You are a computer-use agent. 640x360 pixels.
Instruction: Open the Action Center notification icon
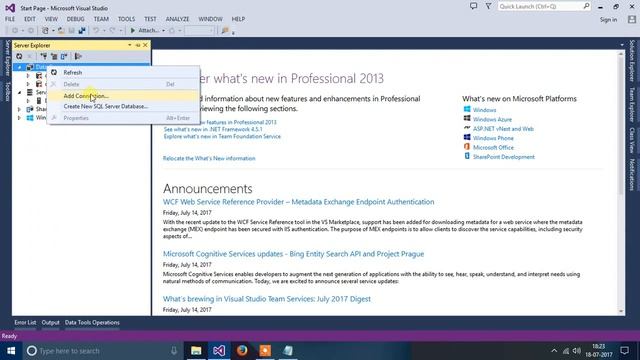tap(624, 351)
